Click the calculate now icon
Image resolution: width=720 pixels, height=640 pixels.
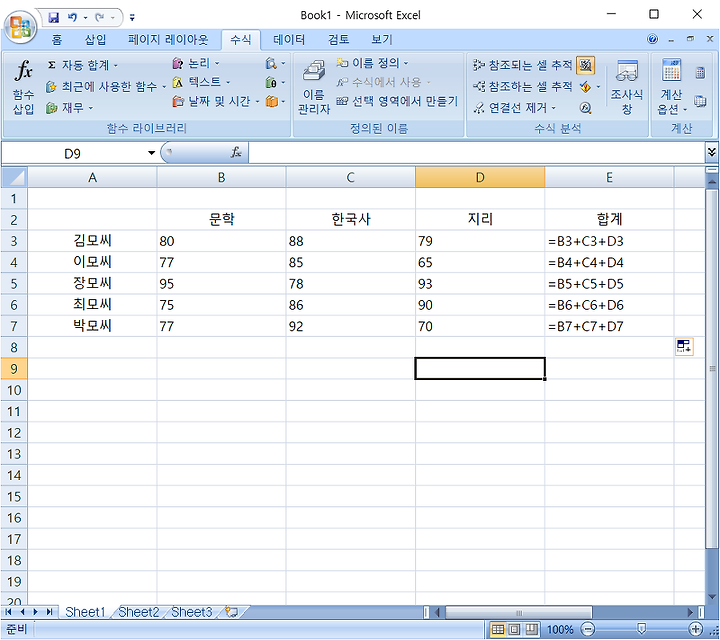(x=700, y=73)
